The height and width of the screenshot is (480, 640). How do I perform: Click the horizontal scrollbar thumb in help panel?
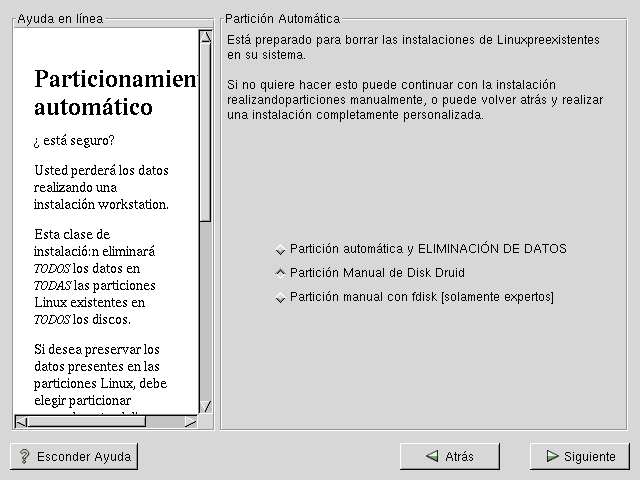[85, 421]
